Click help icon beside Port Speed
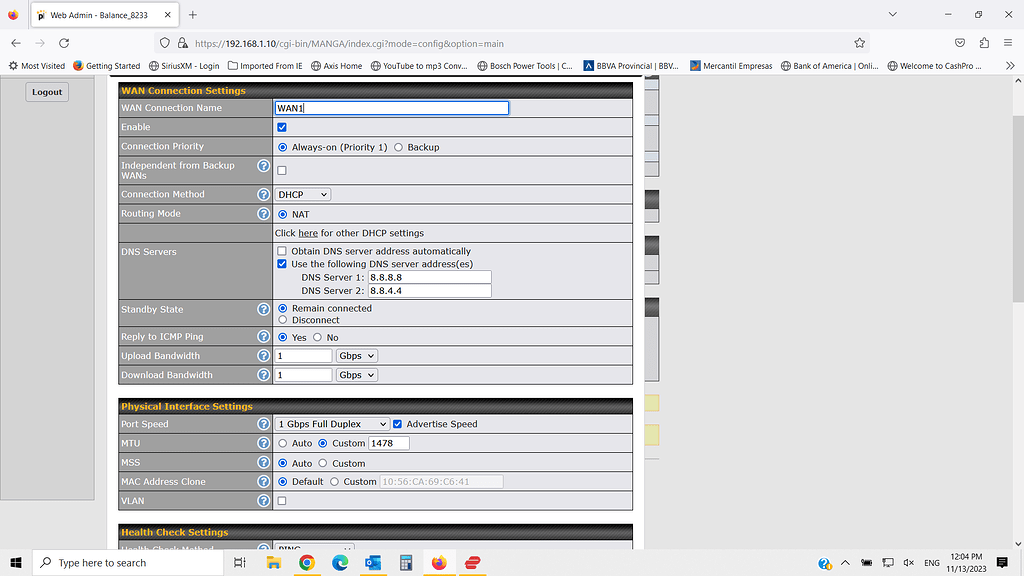This screenshot has width=1024, height=576. (x=263, y=424)
